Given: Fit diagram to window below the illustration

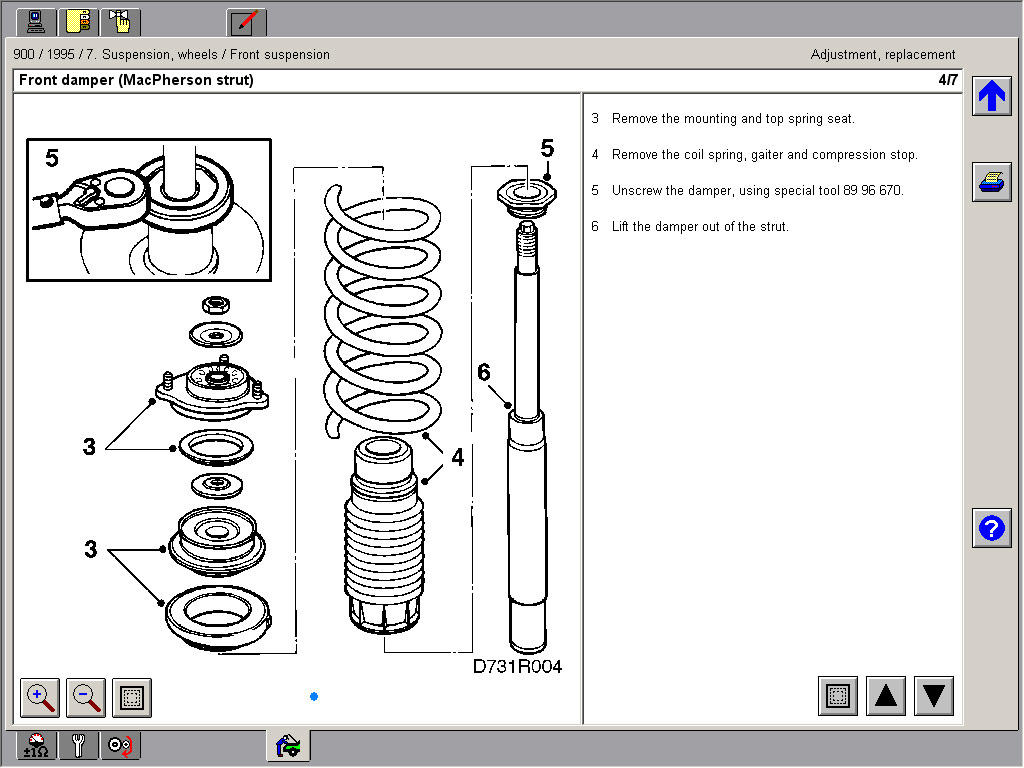Looking at the screenshot, I should [x=132, y=697].
